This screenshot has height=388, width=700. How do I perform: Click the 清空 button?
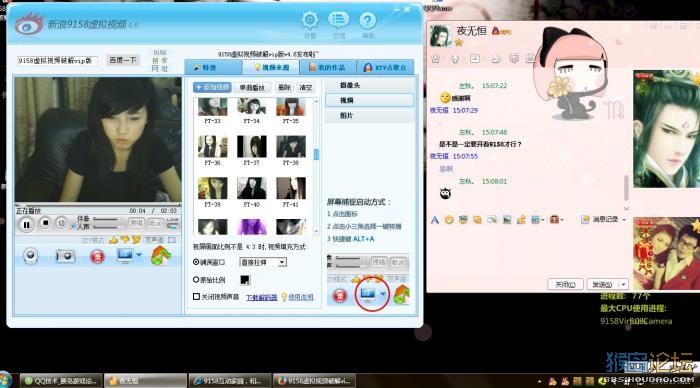tap(306, 88)
